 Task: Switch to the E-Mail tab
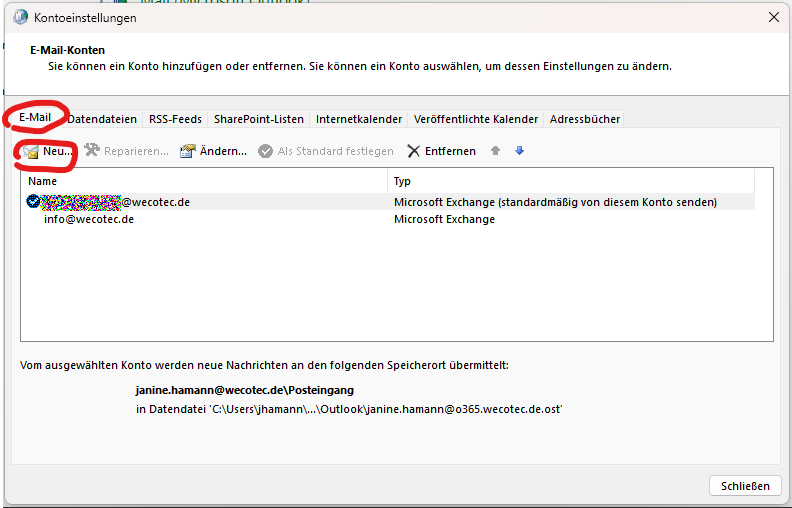pos(35,118)
